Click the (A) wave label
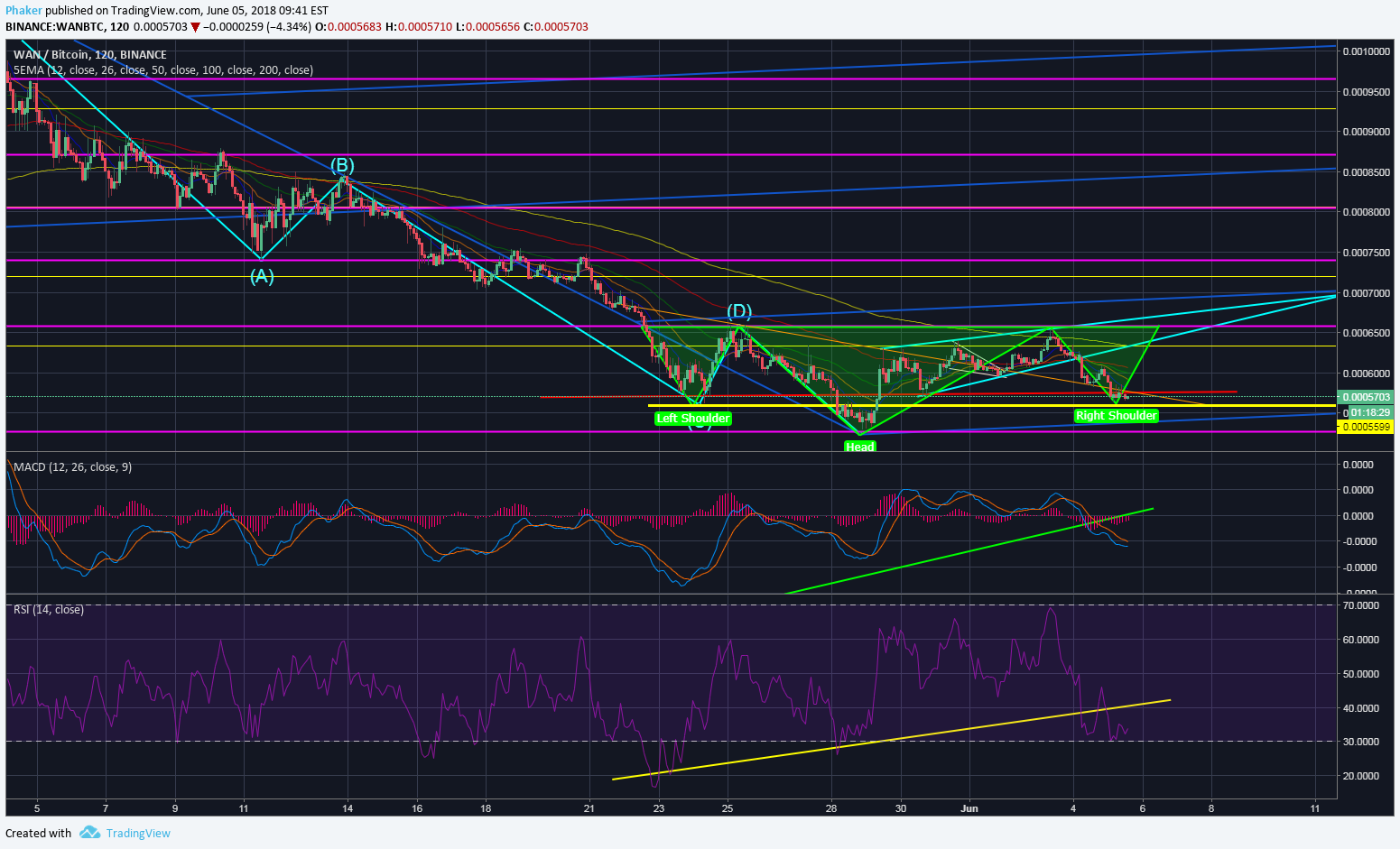Viewport: 1400px width, 849px height. [262, 277]
